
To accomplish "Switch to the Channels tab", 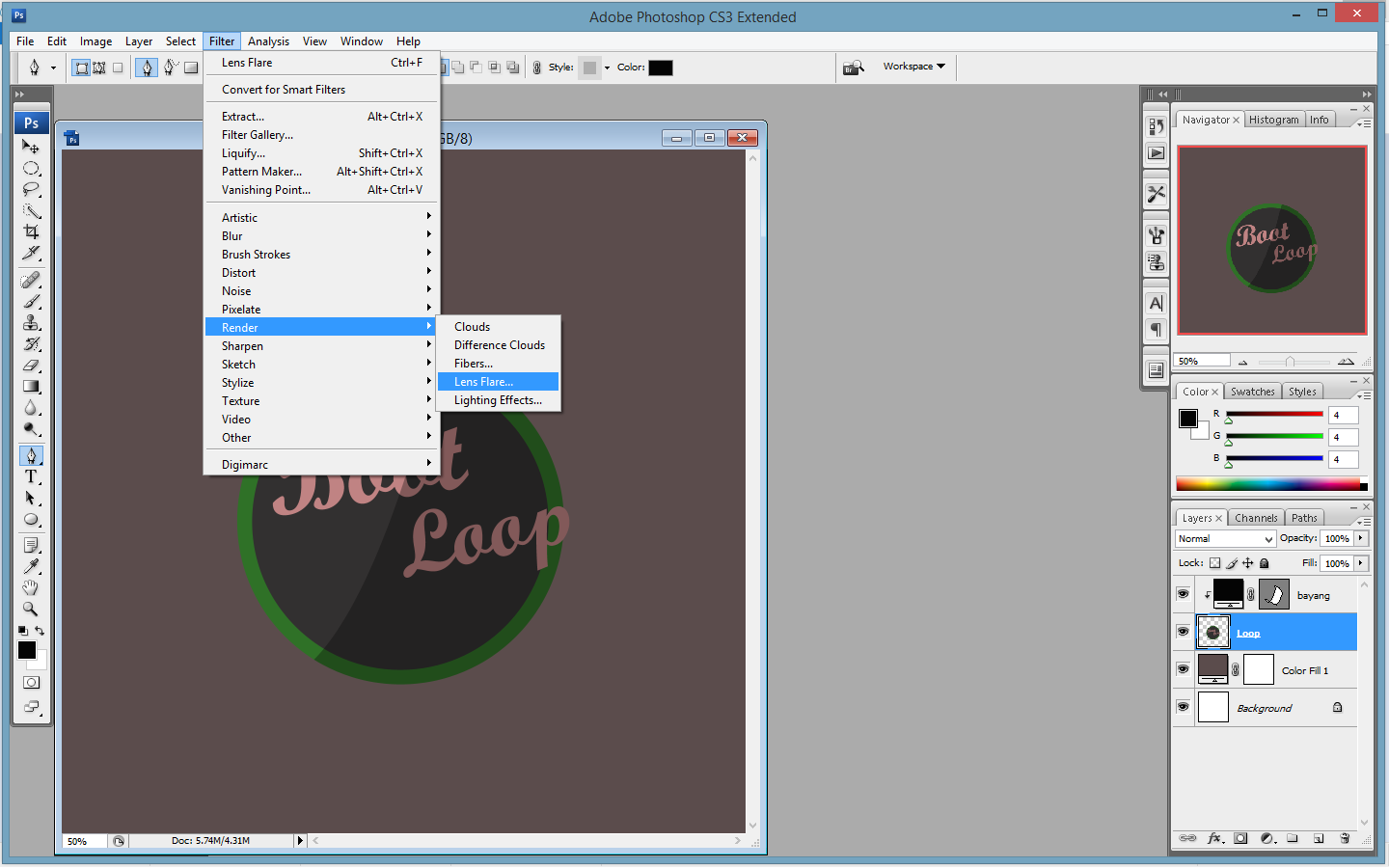I will [x=1255, y=517].
